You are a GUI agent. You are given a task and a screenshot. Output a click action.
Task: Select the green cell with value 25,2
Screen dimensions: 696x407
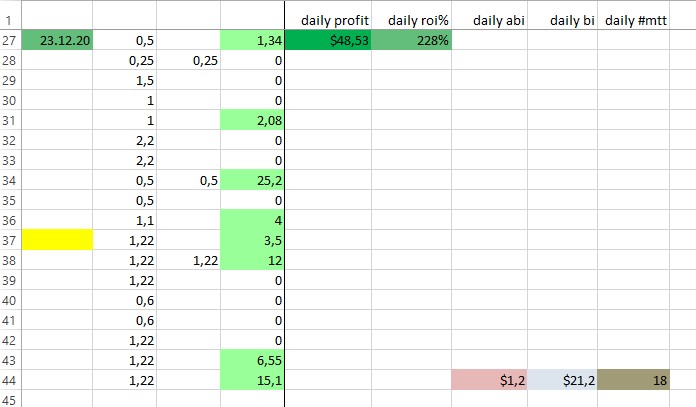click(x=252, y=180)
